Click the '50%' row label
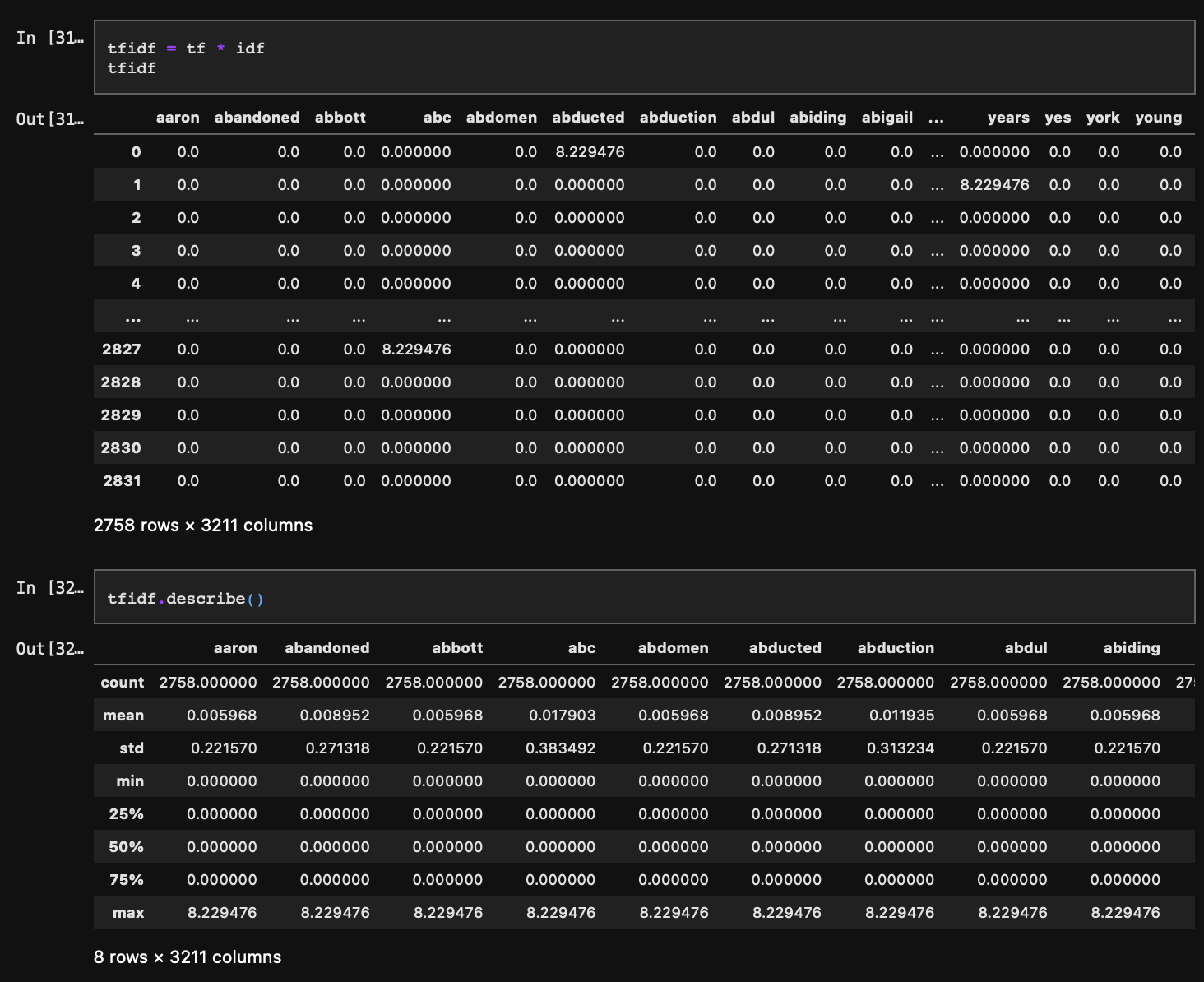Viewport: 1204px width, 982px height. pyautogui.click(x=126, y=847)
